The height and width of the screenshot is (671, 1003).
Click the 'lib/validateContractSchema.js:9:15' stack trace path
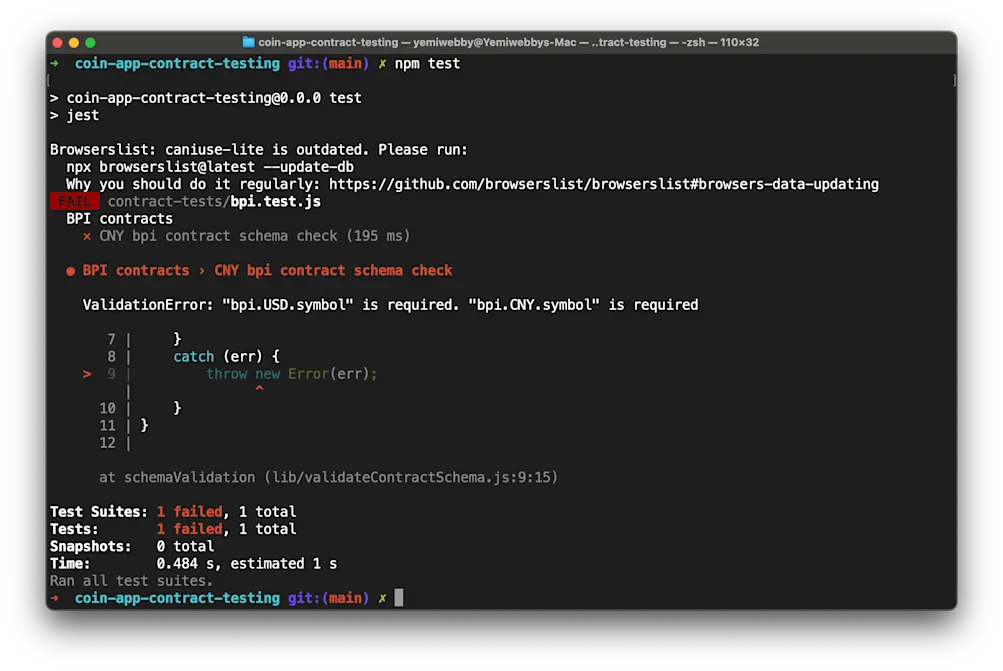412,477
